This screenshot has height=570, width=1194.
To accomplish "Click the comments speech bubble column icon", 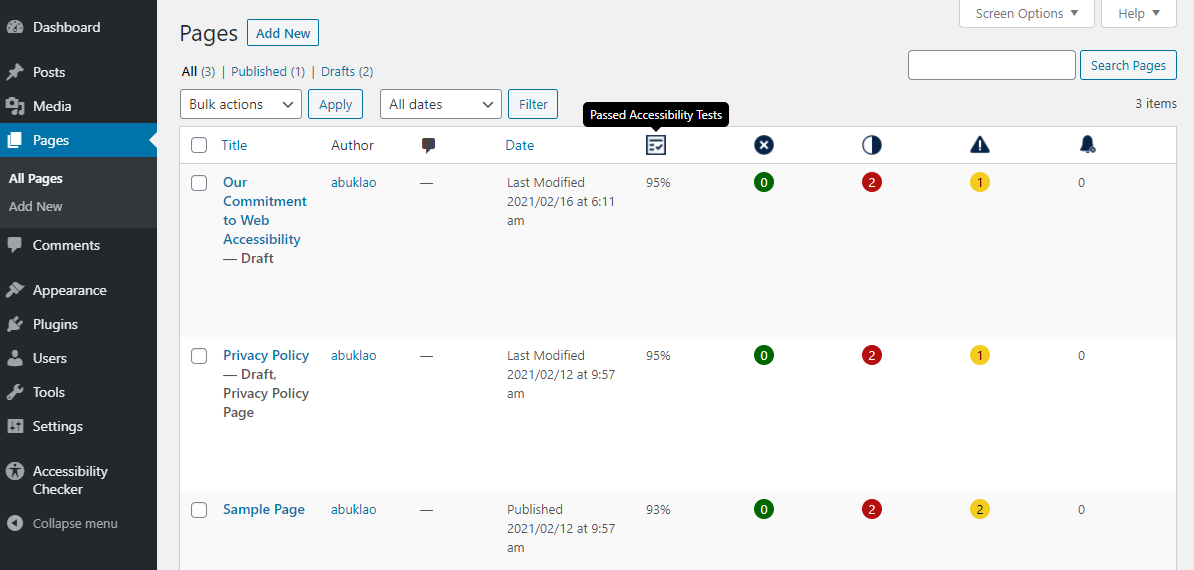I will click(x=429, y=145).
